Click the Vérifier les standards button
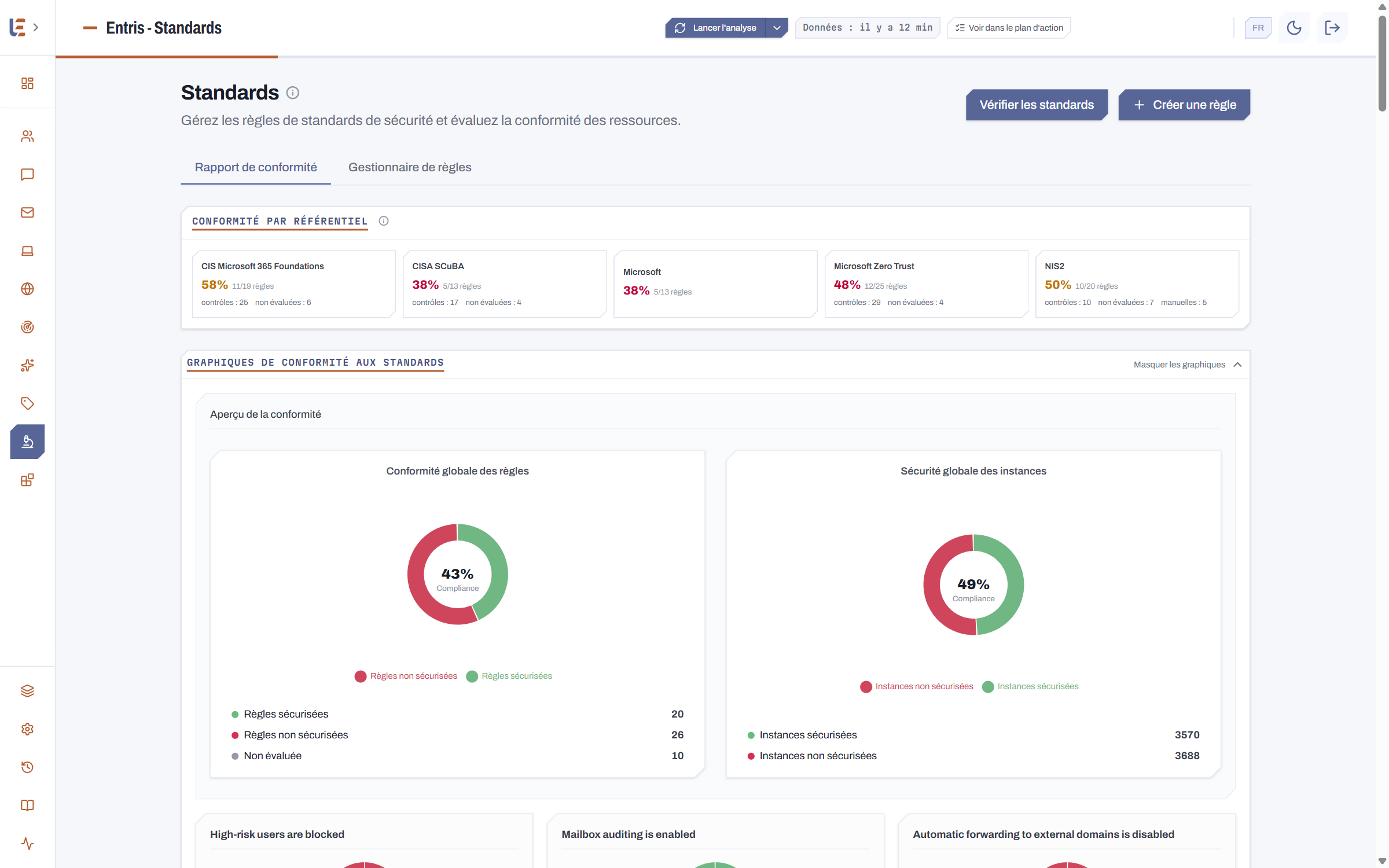 pyautogui.click(x=1037, y=105)
